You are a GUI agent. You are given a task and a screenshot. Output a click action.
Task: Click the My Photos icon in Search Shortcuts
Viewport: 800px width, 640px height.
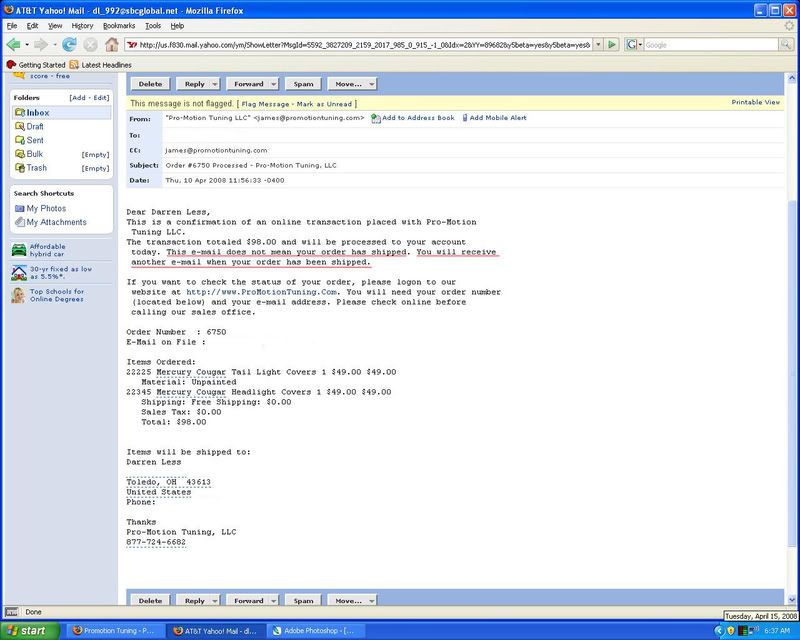(x=19, y=208)
